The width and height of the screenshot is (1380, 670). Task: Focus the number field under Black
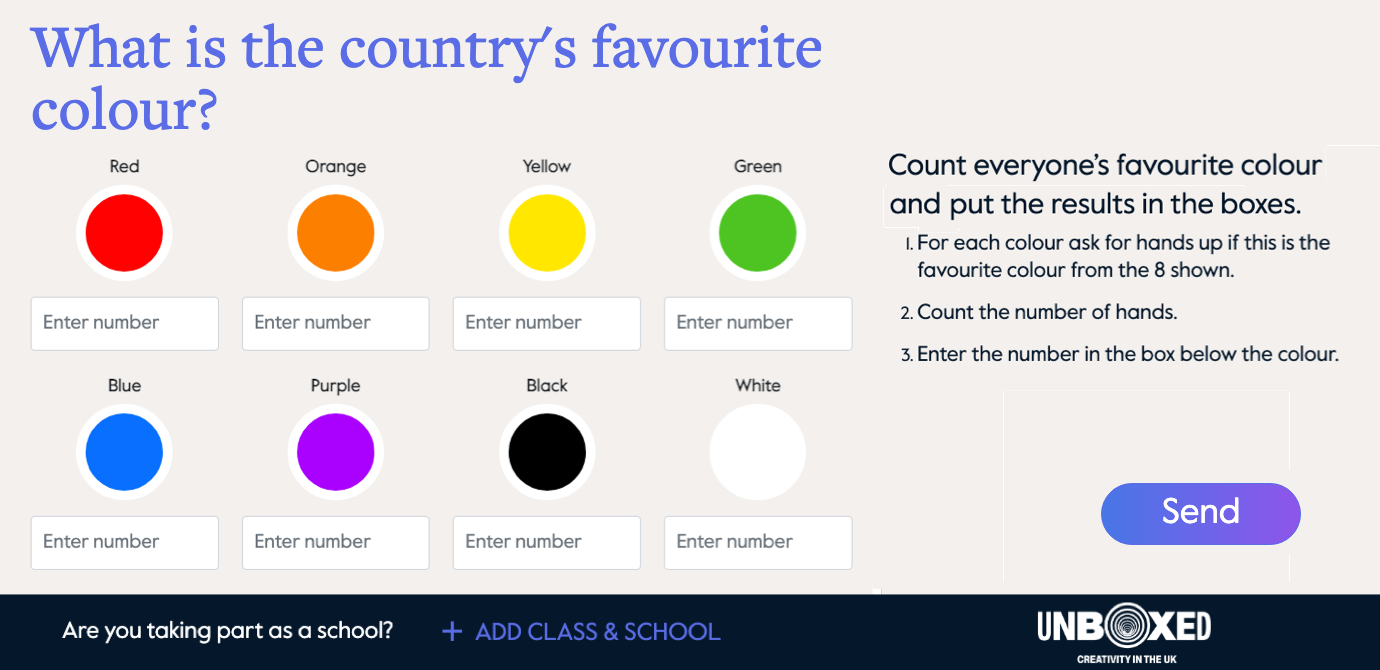coord(547,542)
